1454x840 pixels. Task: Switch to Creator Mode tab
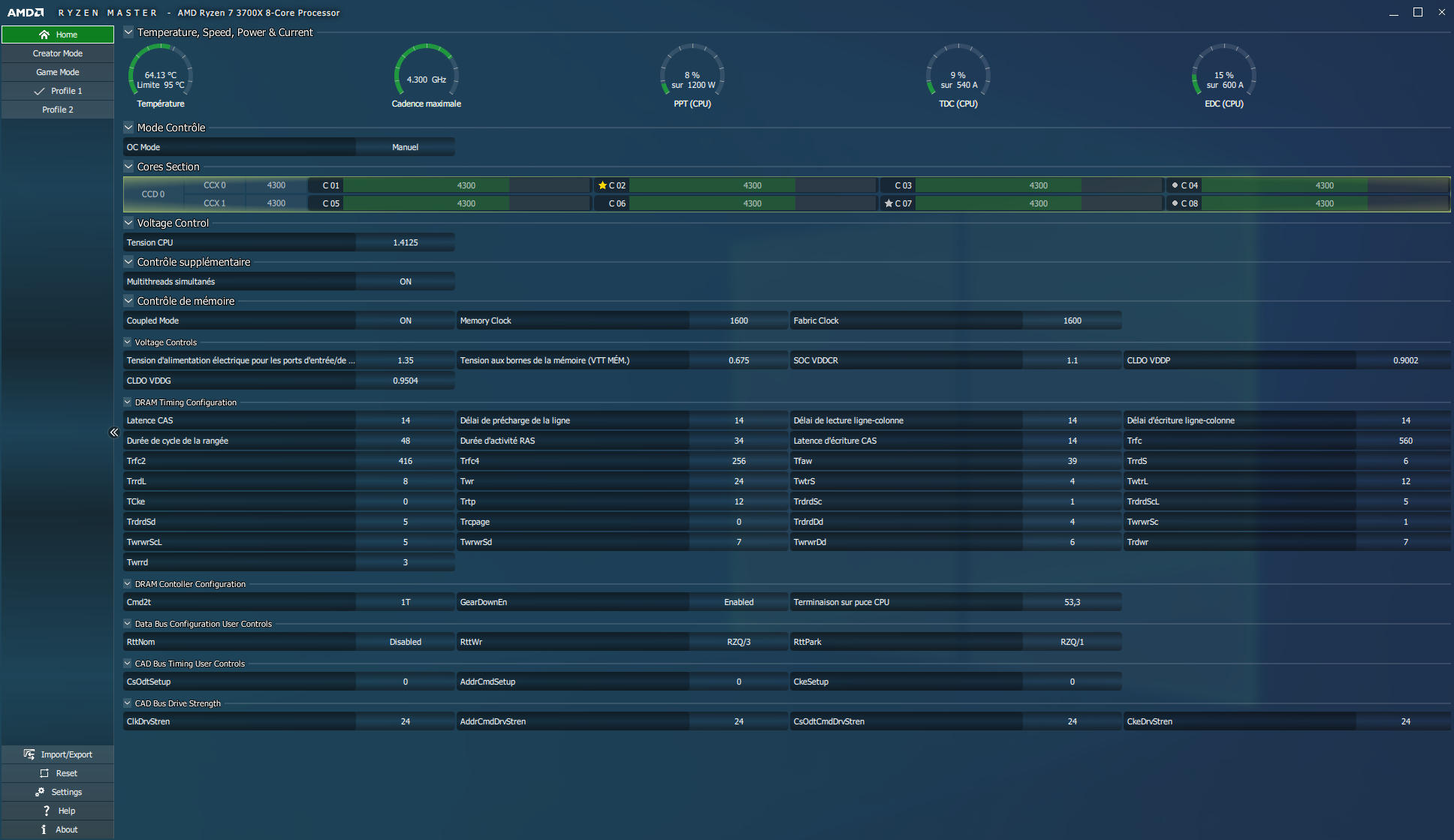pyautogui.click(x=58, y=53)
